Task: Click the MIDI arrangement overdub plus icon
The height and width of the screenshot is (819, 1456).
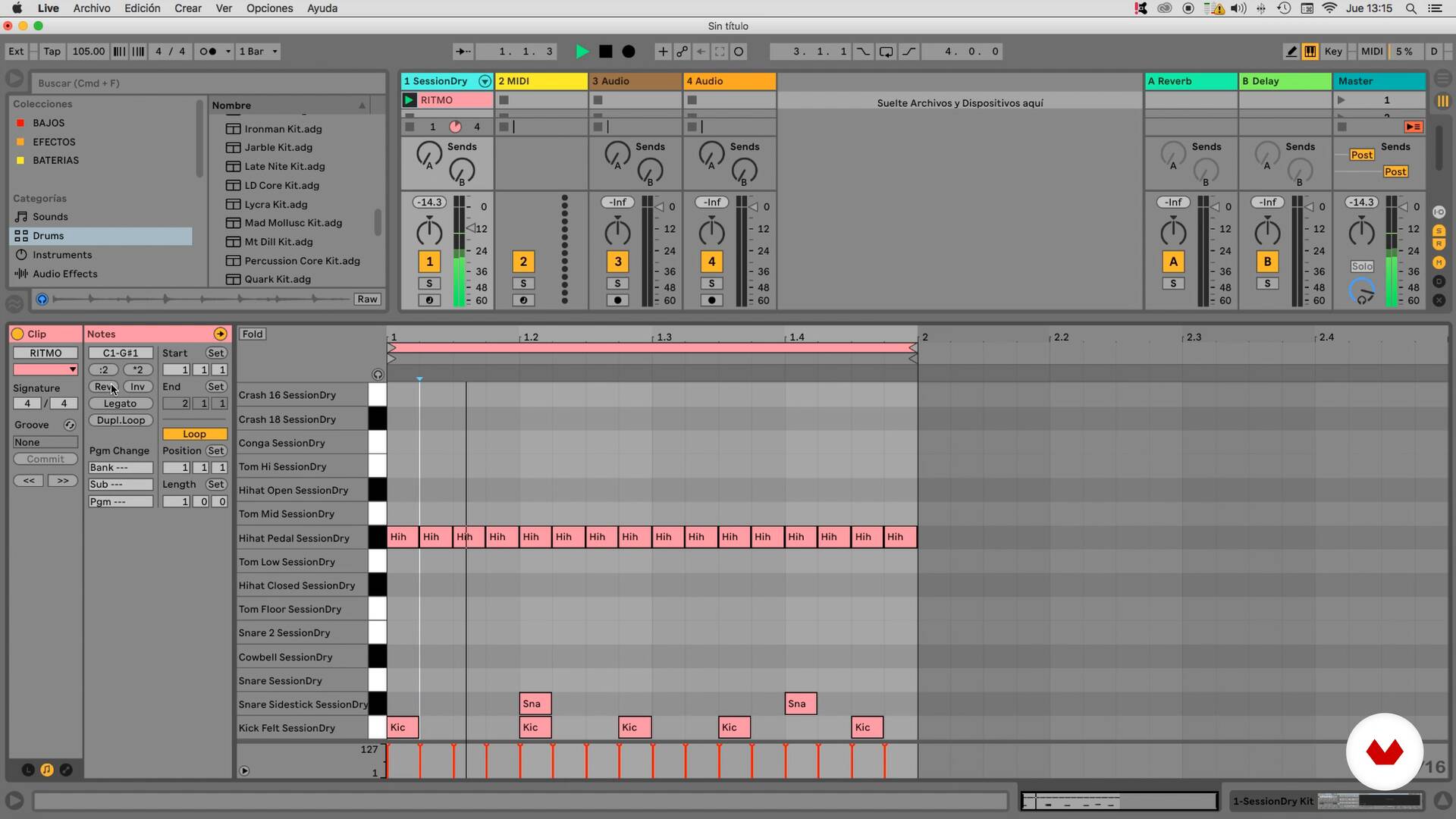Action: coord(663,52)
